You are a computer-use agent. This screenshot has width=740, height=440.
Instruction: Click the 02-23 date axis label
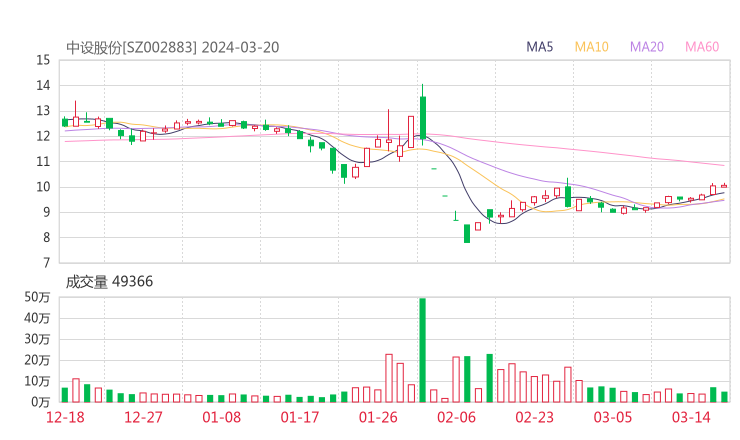coord(534,417)
